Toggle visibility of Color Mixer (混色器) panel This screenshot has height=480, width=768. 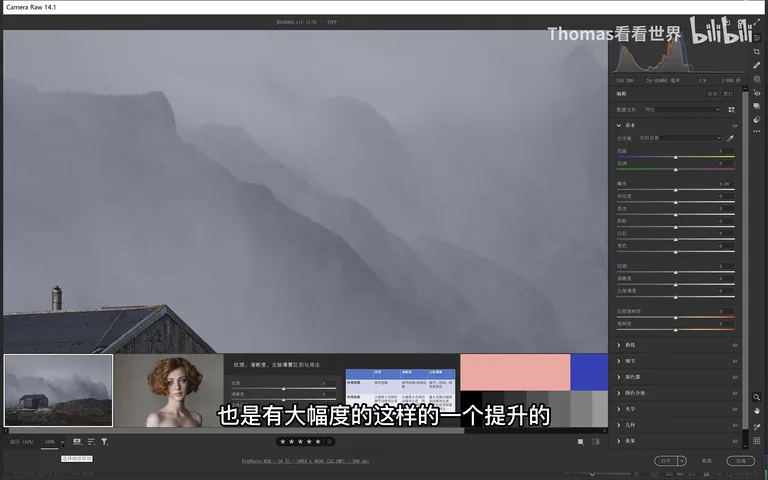pos(735,377)
